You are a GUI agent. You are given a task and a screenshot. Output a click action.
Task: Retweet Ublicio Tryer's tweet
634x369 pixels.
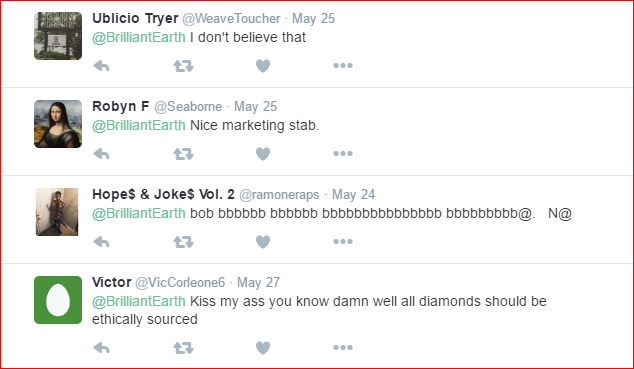pyautogui.click(x=183, y=66)
